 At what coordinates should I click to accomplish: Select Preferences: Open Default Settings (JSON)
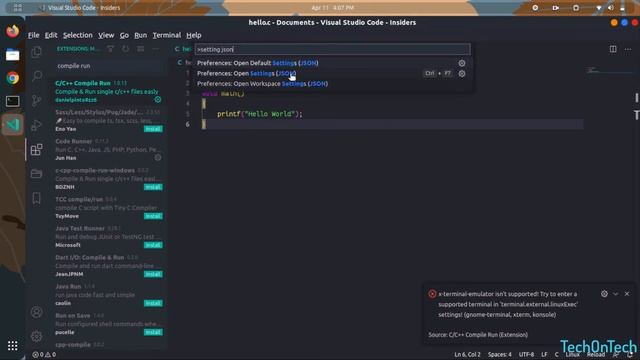[332, 63]
